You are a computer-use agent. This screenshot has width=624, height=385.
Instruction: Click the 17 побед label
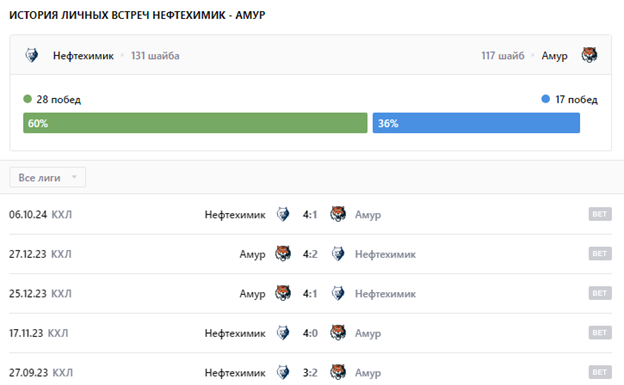[x=576, y=100]
